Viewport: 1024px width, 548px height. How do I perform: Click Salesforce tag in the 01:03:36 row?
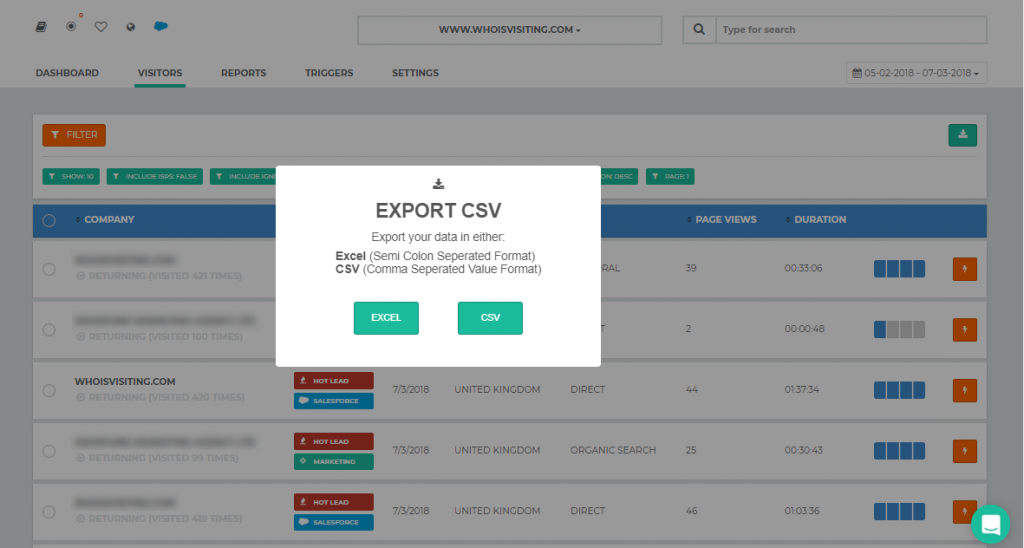tap(334, 522)
